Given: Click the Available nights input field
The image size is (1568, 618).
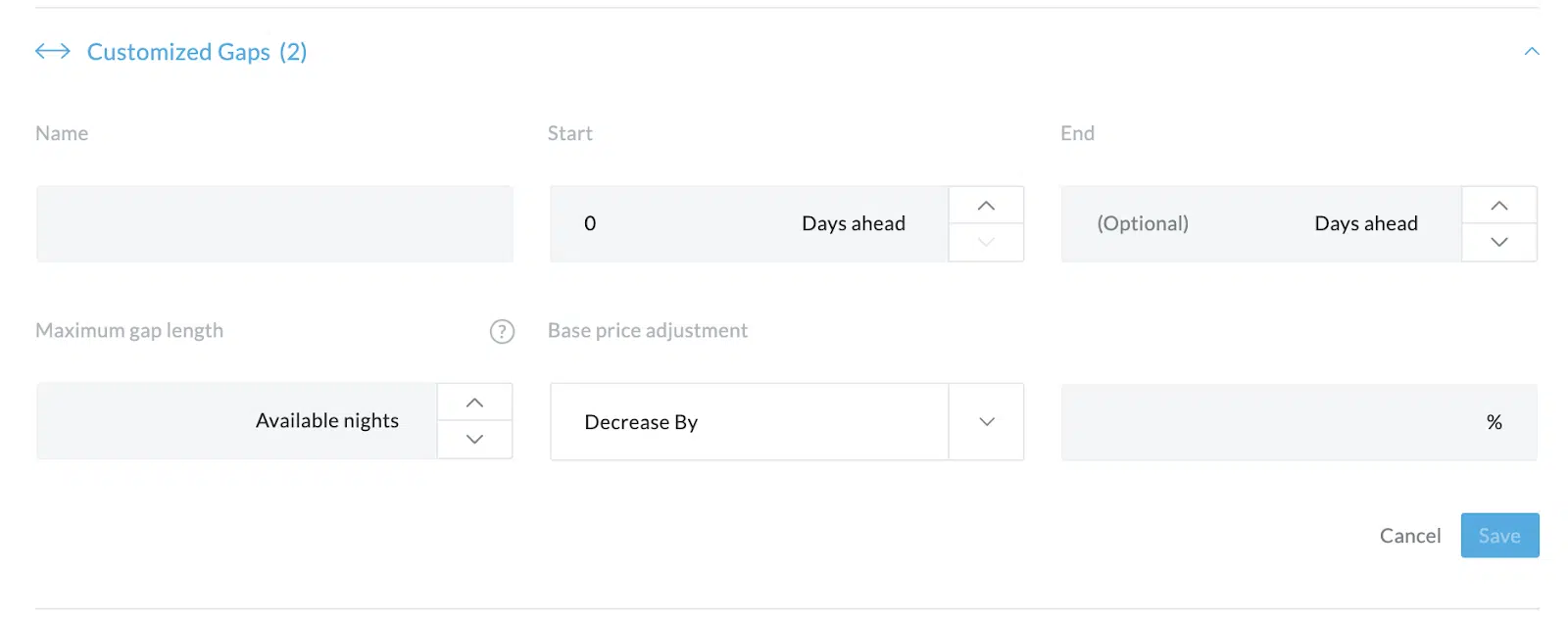Looking at the screenshot, I should point(236,421).
